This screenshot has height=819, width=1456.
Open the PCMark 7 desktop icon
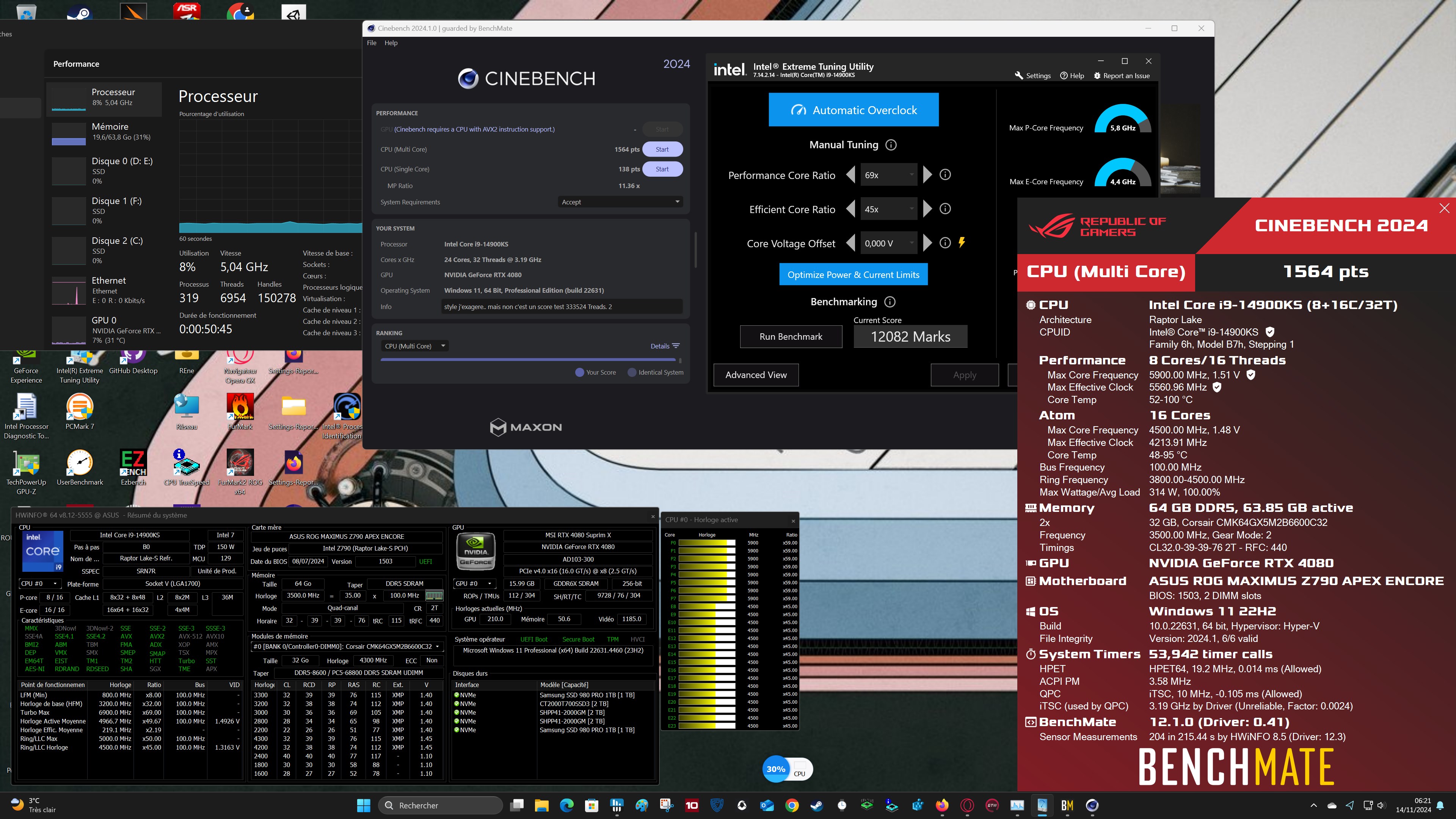[x=80, y=411]
